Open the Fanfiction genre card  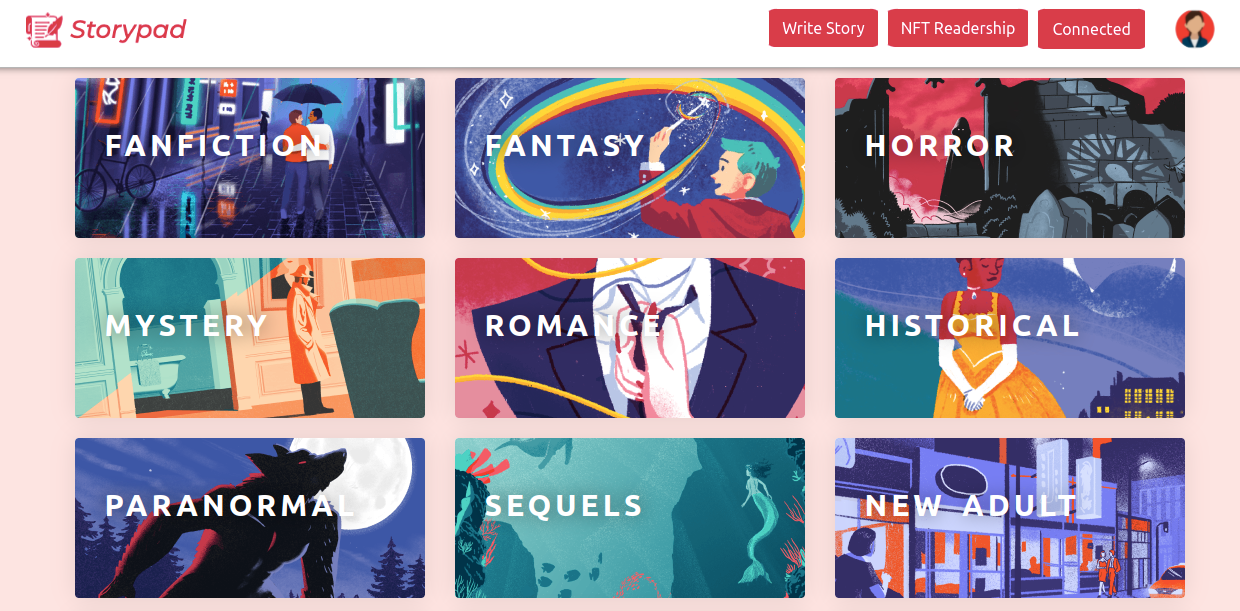[250, 158]
